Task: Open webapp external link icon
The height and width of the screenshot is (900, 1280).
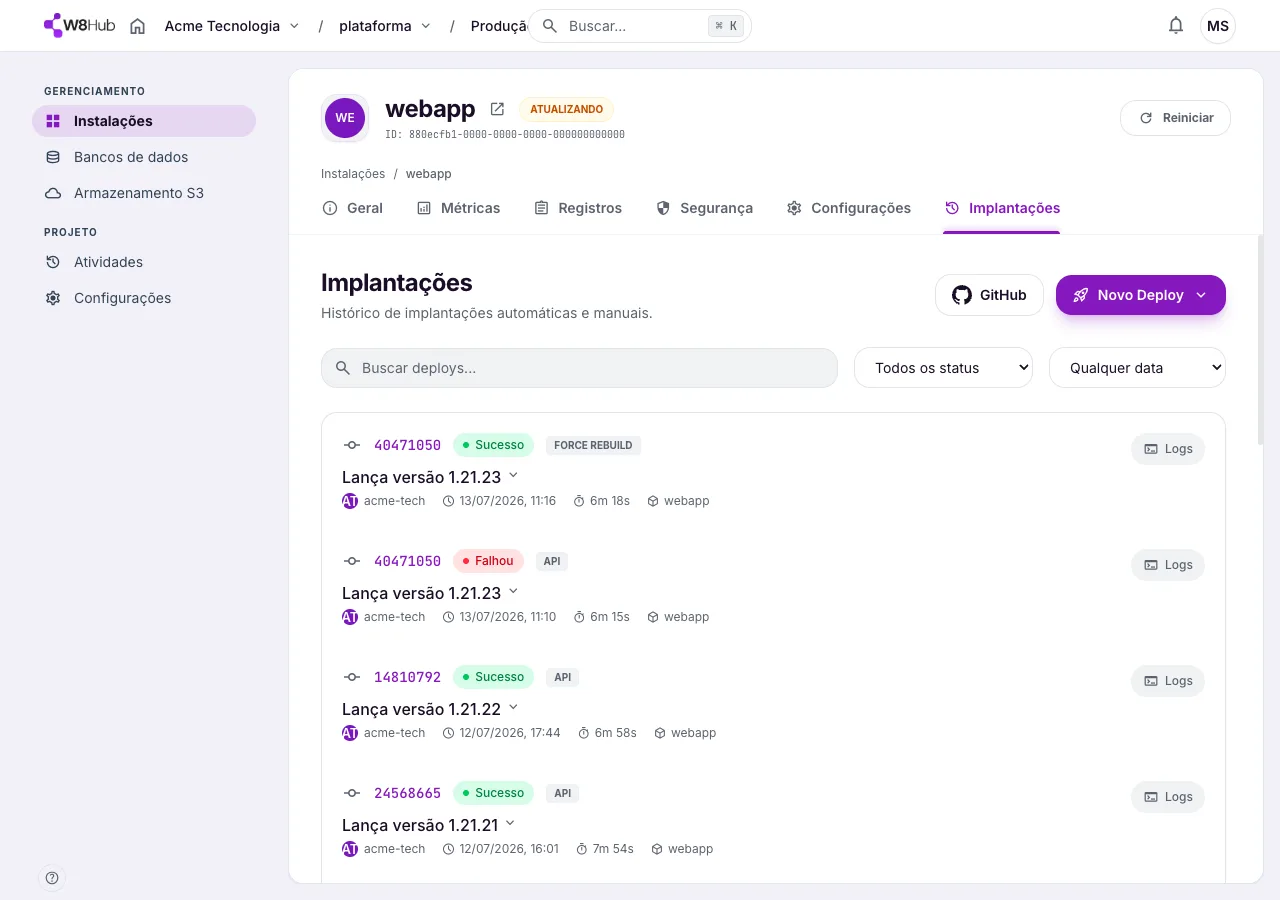Action: click(497, 109)
